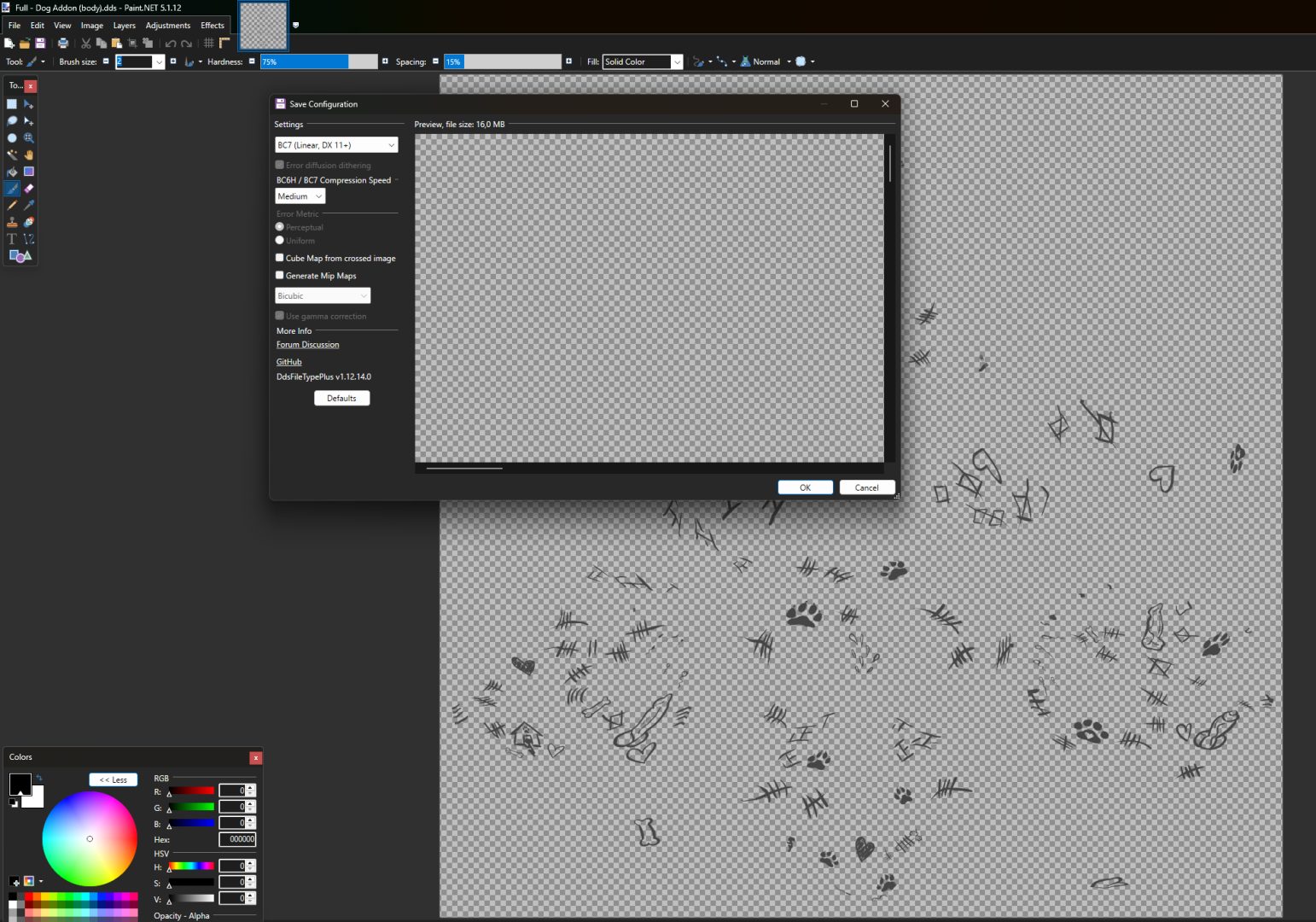Swap primary and secondary colors arrow

tap(39, 778)
